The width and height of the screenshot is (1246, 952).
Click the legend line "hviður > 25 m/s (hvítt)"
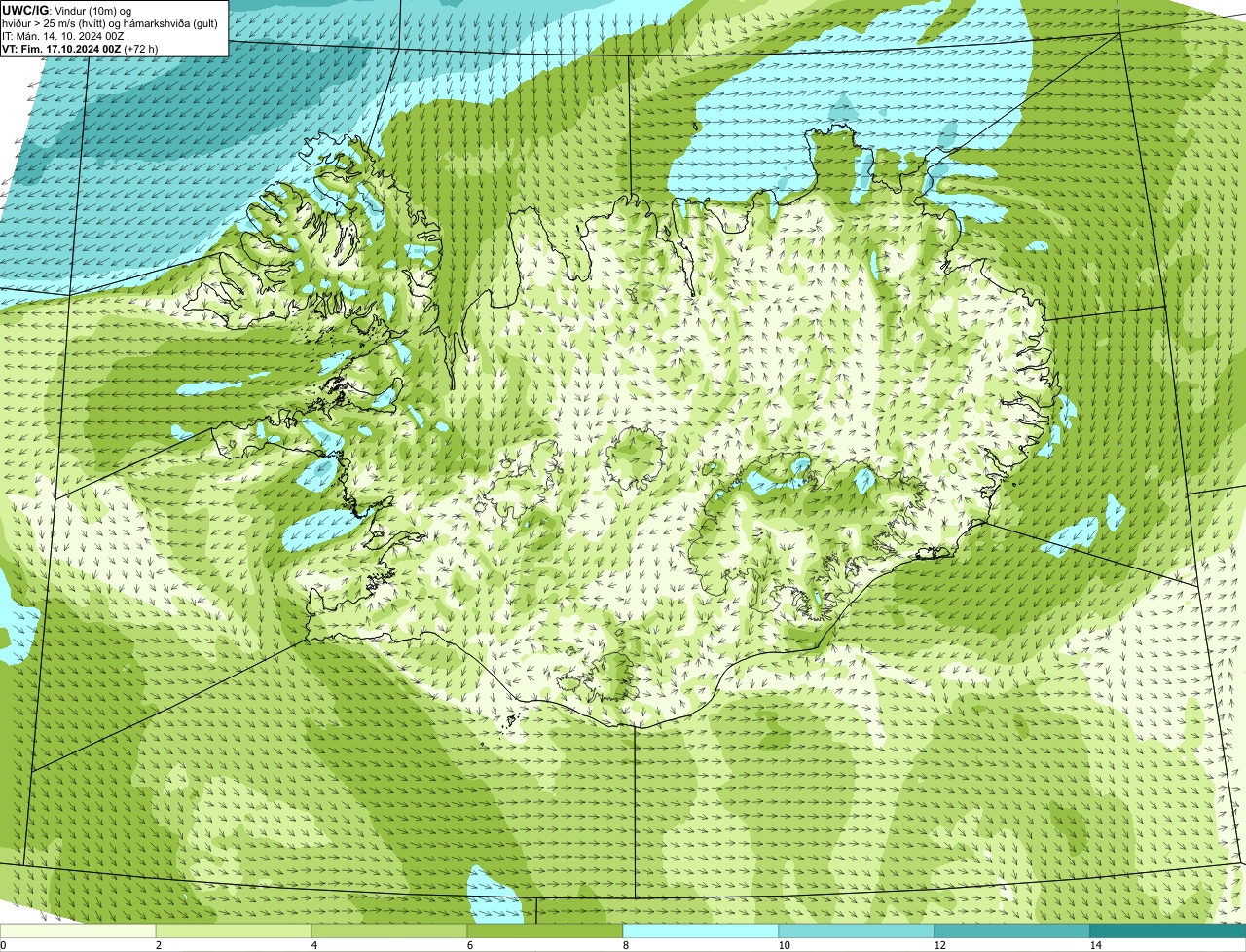click(55, 22)
